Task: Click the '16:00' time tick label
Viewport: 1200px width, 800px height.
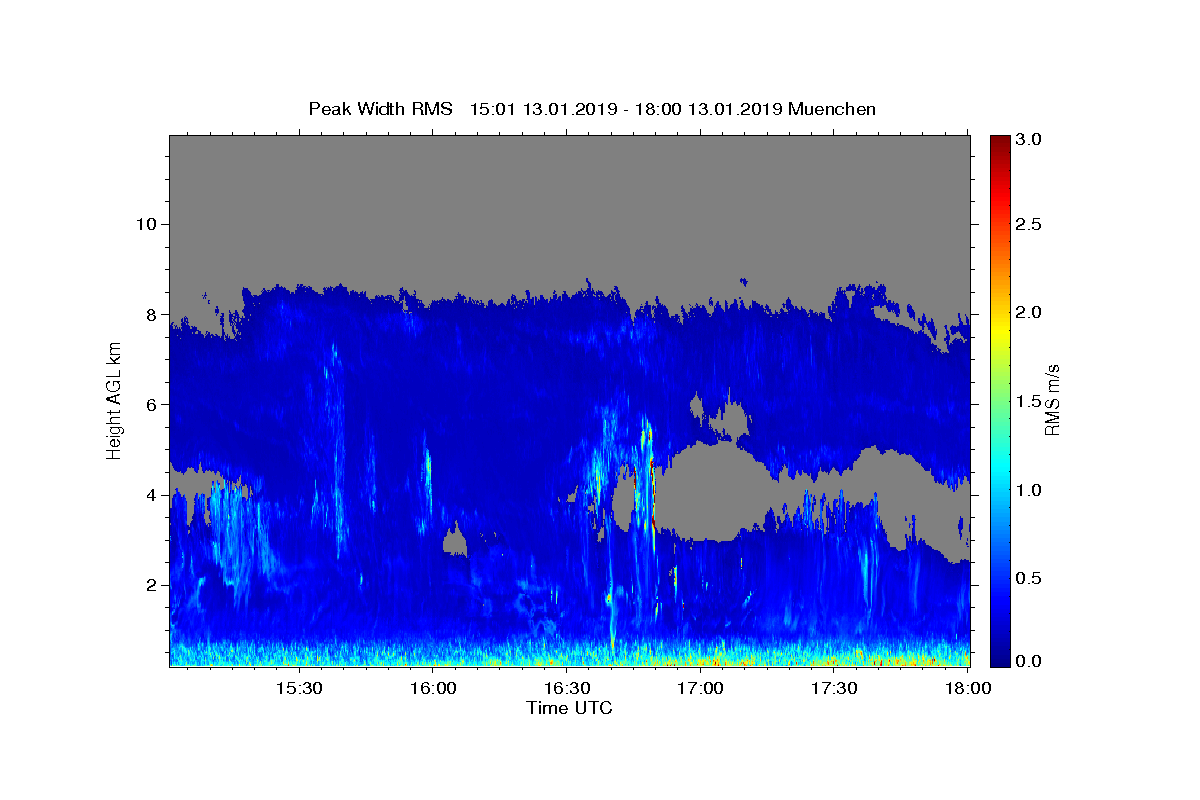Action: pyautogui.click(x=432, y=688)
